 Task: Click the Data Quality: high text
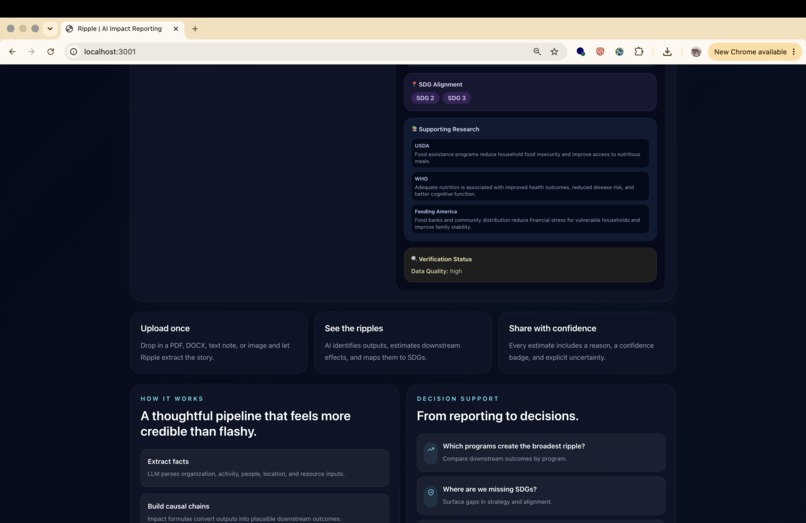tap(436, 271)
